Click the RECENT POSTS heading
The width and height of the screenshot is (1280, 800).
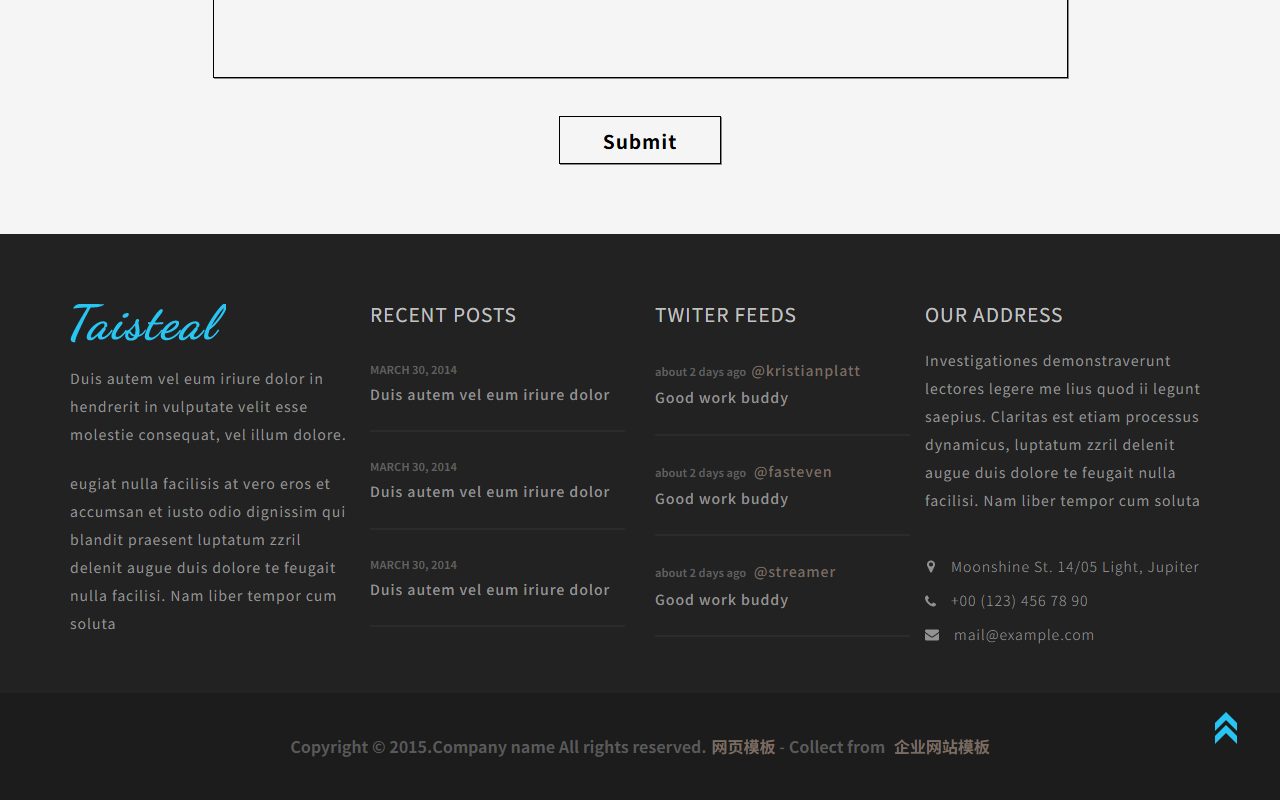point(443,315)
